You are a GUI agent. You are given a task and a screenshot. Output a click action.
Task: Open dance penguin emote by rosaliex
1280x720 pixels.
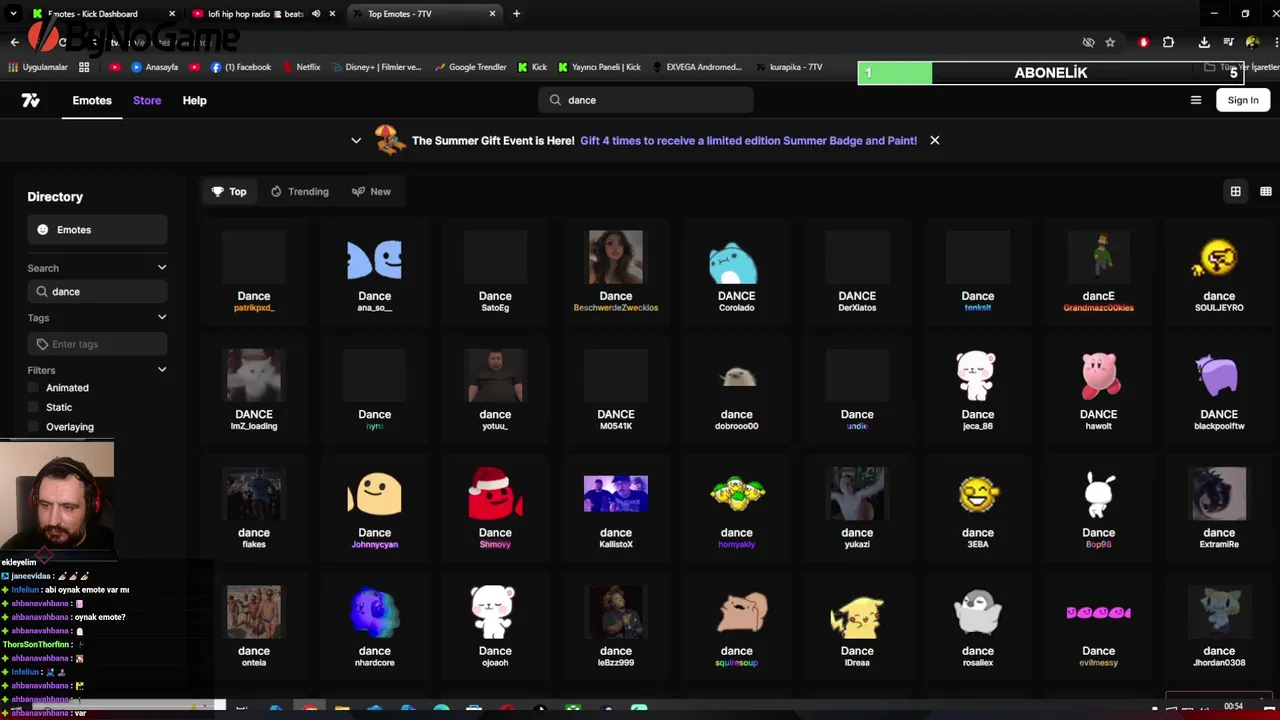pyautogui.click(x=978, y=625)
